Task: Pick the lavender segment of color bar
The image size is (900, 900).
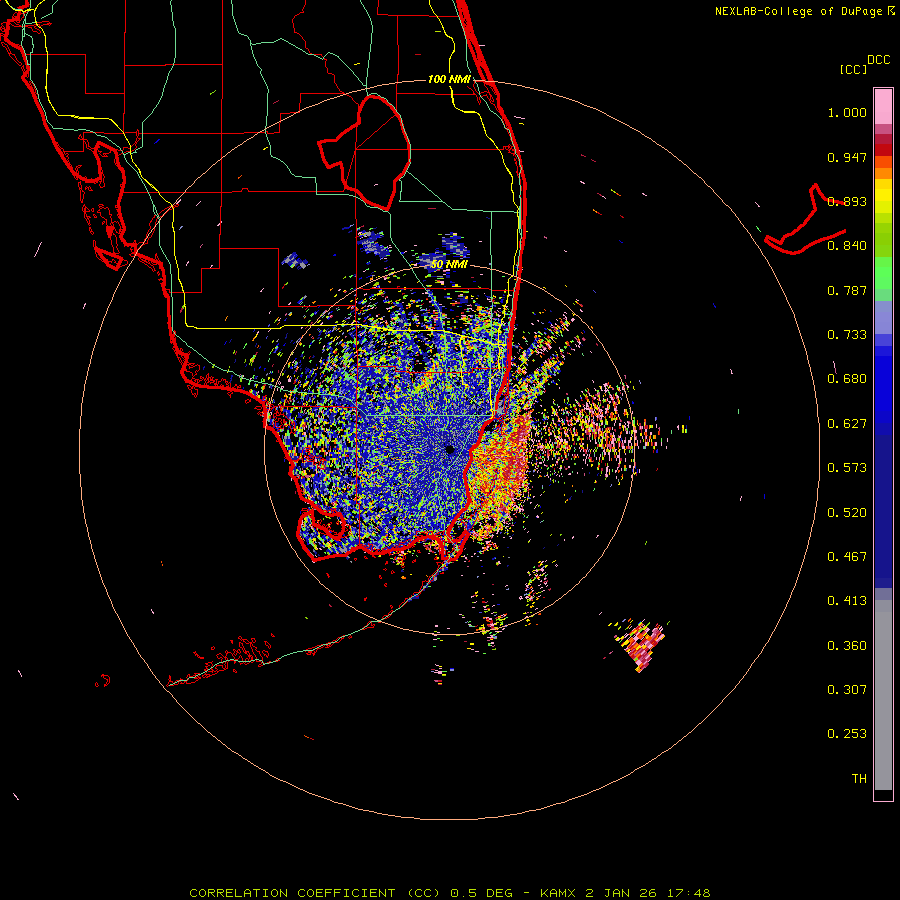Action: (x=883, y=318)
